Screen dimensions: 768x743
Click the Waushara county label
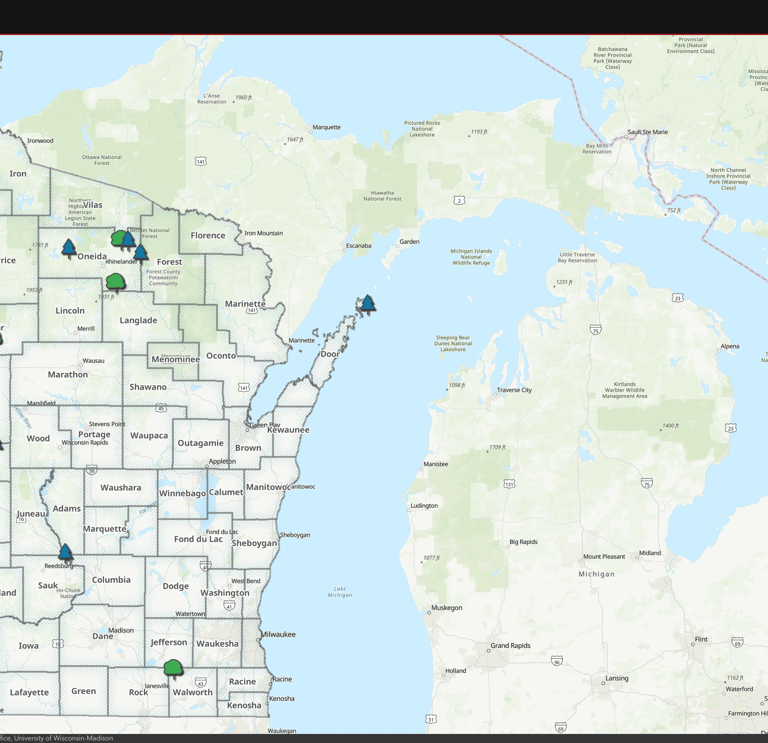120,487
